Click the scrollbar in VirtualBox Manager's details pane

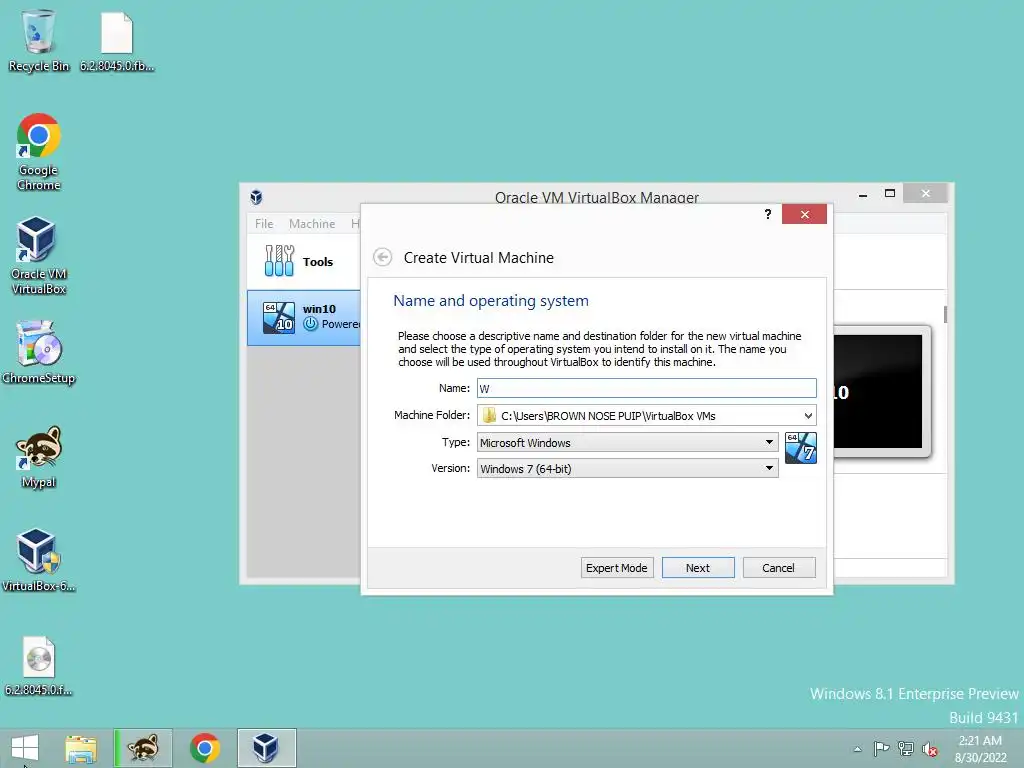click(x=945, y=314)
